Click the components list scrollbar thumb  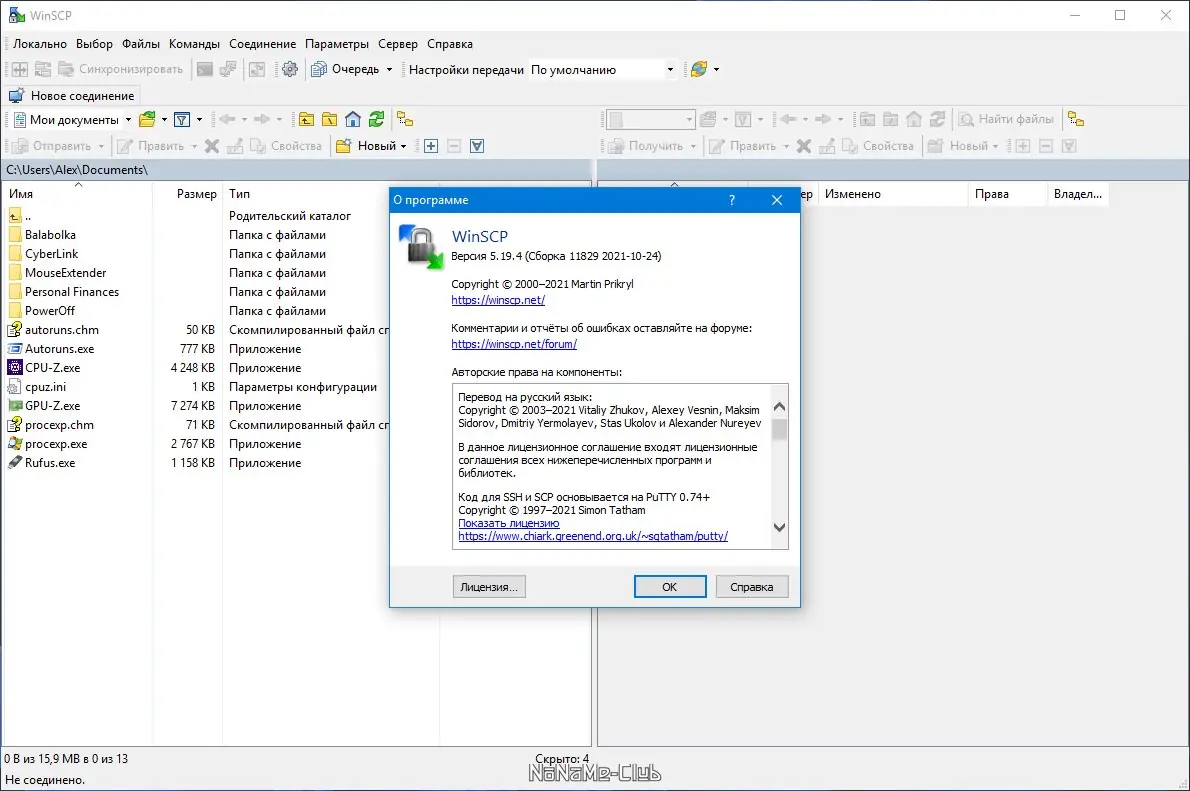779,429
